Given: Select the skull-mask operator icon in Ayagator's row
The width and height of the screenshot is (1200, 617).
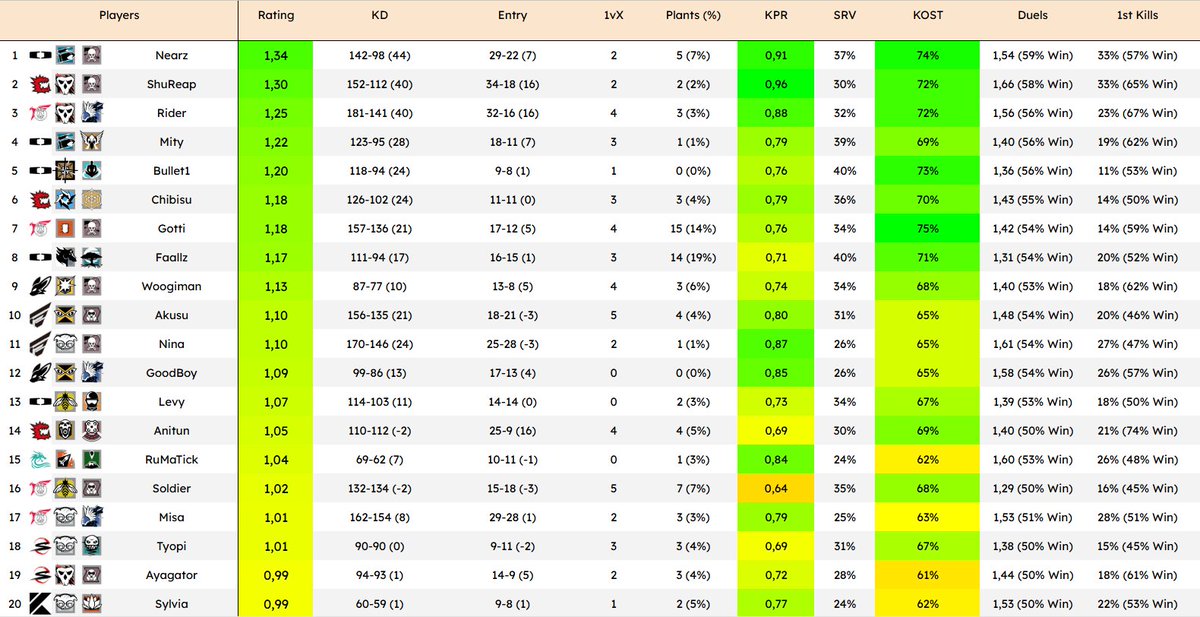Looking at the screenshot, I should [x=66, y=575].
